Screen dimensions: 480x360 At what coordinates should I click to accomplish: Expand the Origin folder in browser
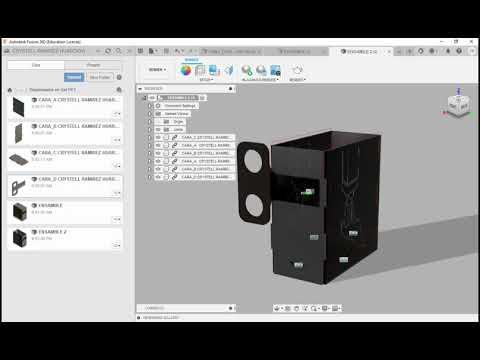point(150,122)
